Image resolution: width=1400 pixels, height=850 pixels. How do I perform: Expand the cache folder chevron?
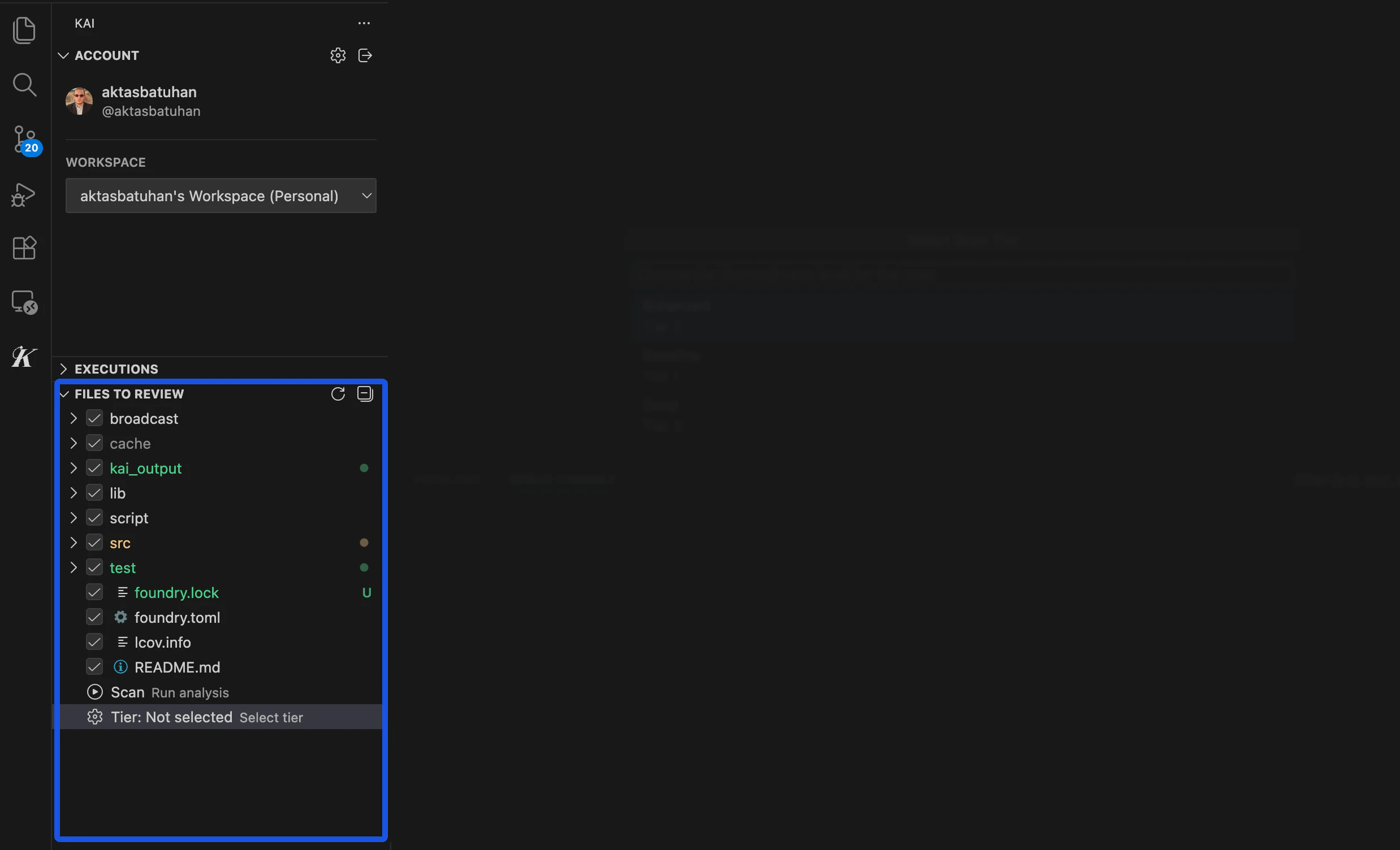[74, 443]
